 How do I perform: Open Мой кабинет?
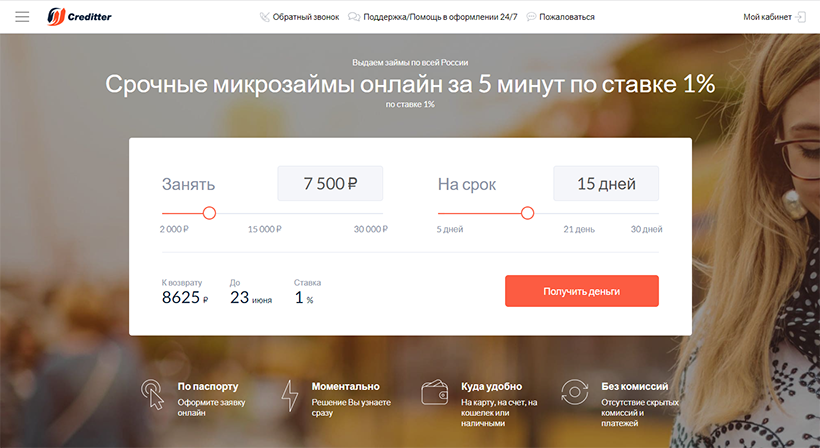tap(767, 17)
